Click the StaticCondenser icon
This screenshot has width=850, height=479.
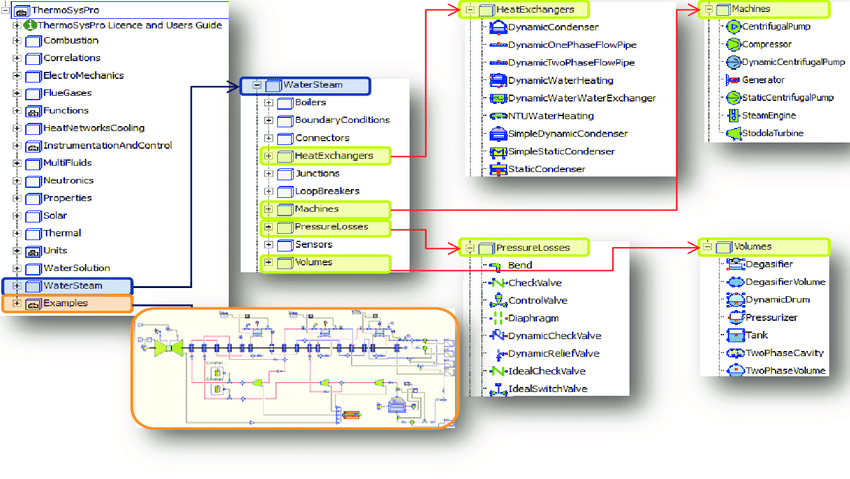coord(498,169)
